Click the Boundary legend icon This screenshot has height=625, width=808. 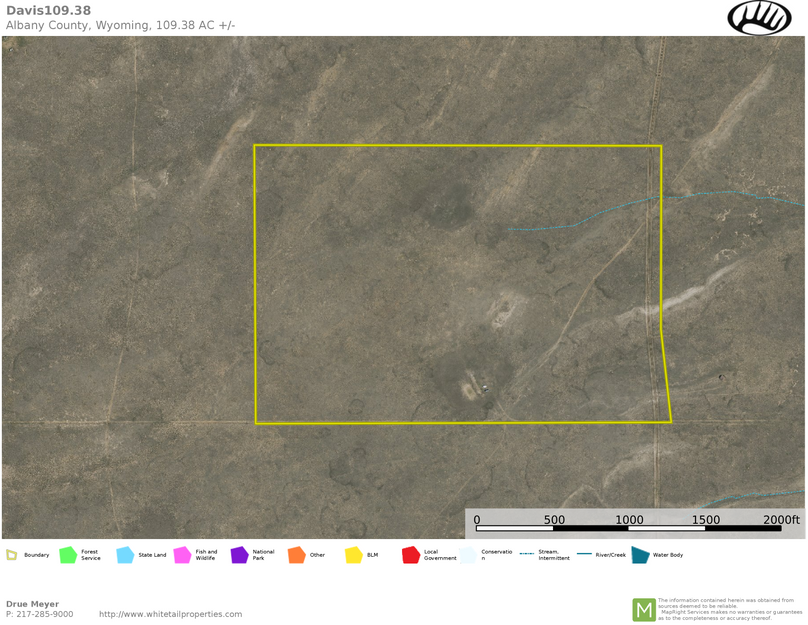point(12,555)
